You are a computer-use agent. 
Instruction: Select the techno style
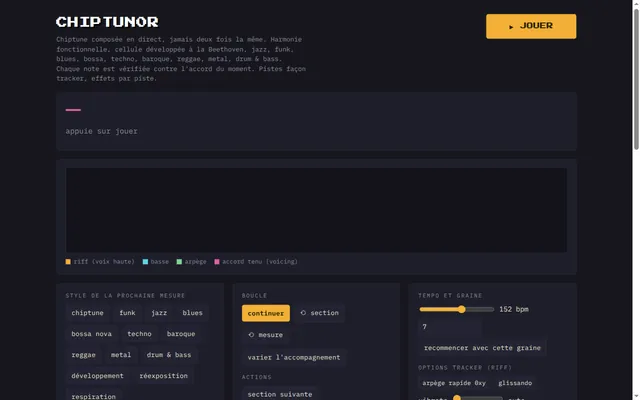(139, 334)
